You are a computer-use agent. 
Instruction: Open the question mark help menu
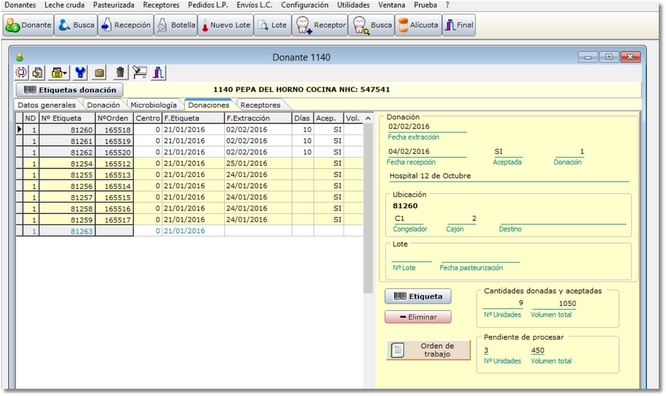(447, 5)
